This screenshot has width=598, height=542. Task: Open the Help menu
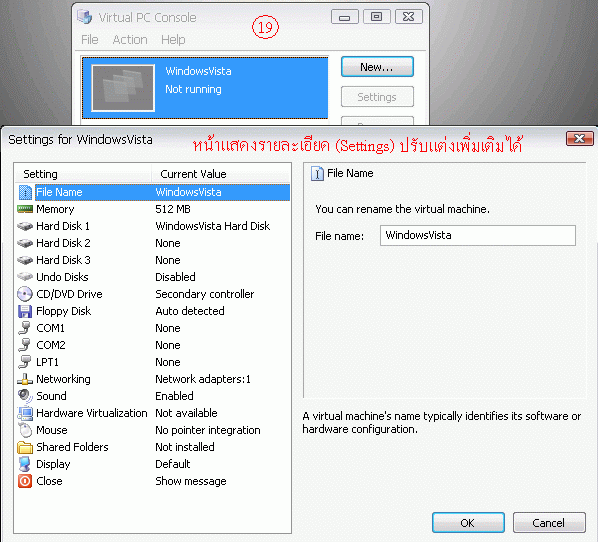coord(173,40)
